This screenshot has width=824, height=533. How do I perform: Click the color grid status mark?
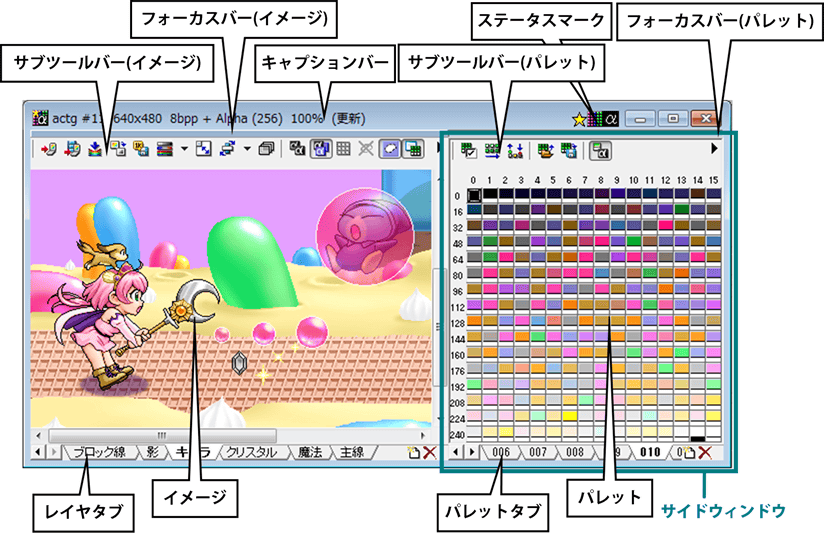point(594,119)
